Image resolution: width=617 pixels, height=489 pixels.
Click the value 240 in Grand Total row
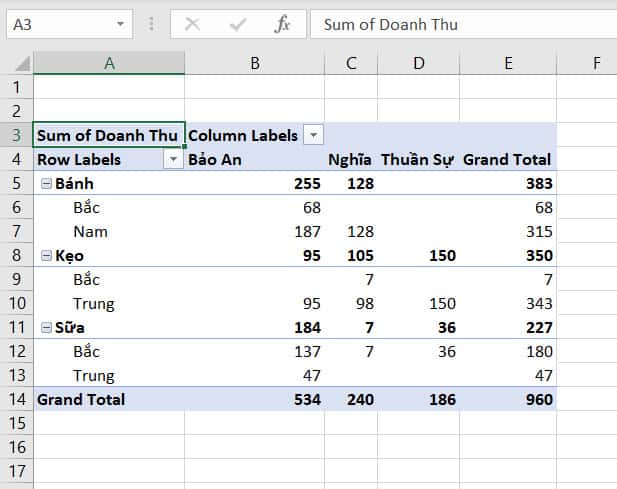[360, 399]
